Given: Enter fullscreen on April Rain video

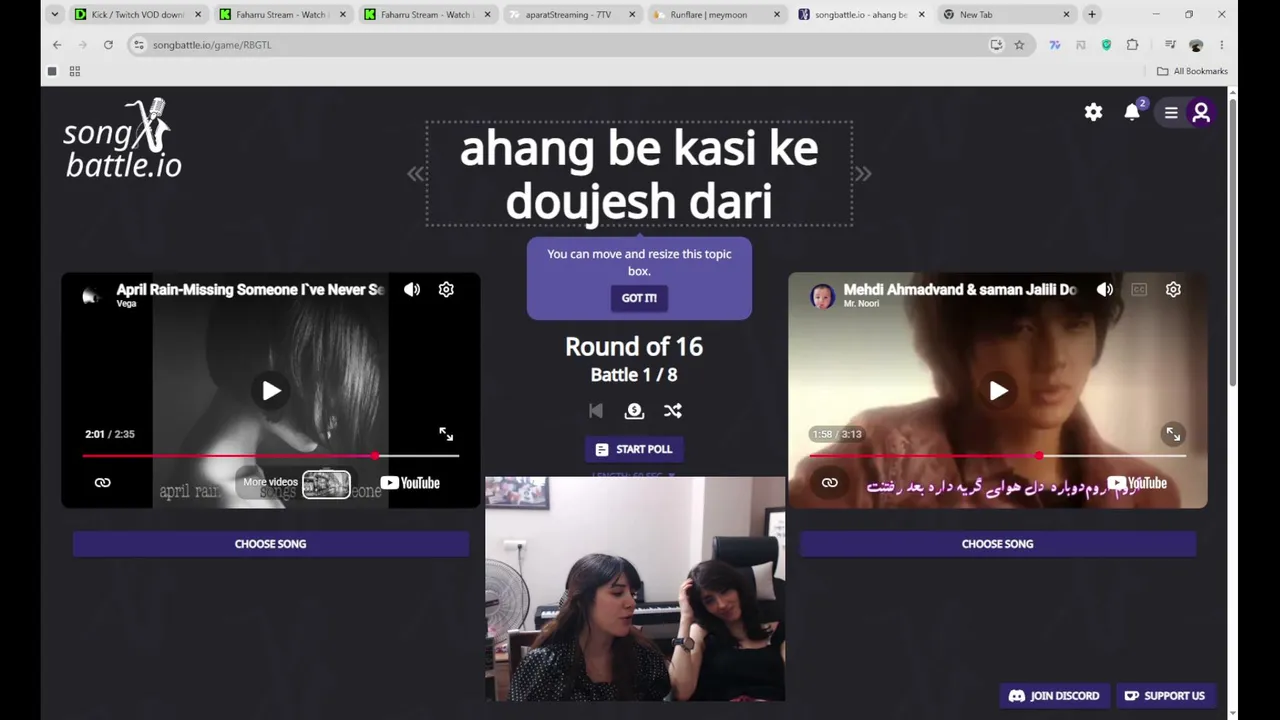Looking at the screenshot, I should click(x=446, y=434).
